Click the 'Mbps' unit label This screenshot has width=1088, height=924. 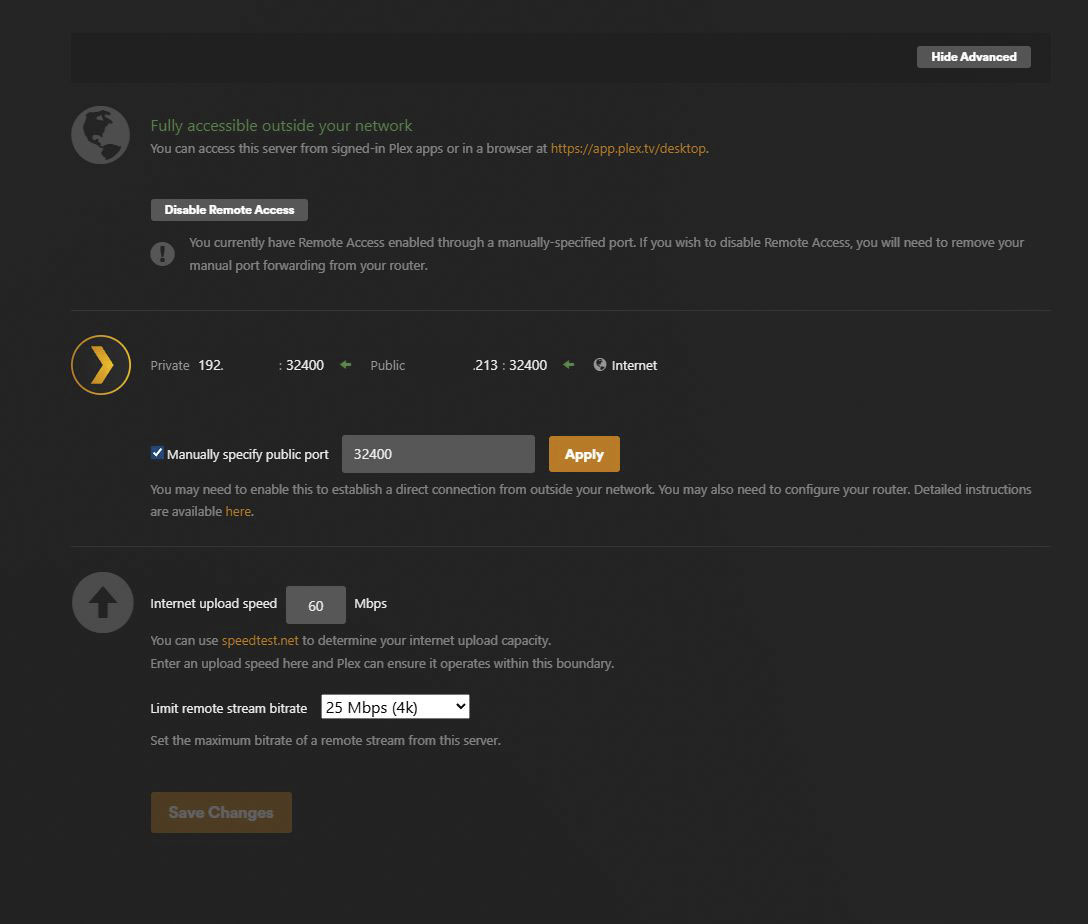[x=371, y=604]
